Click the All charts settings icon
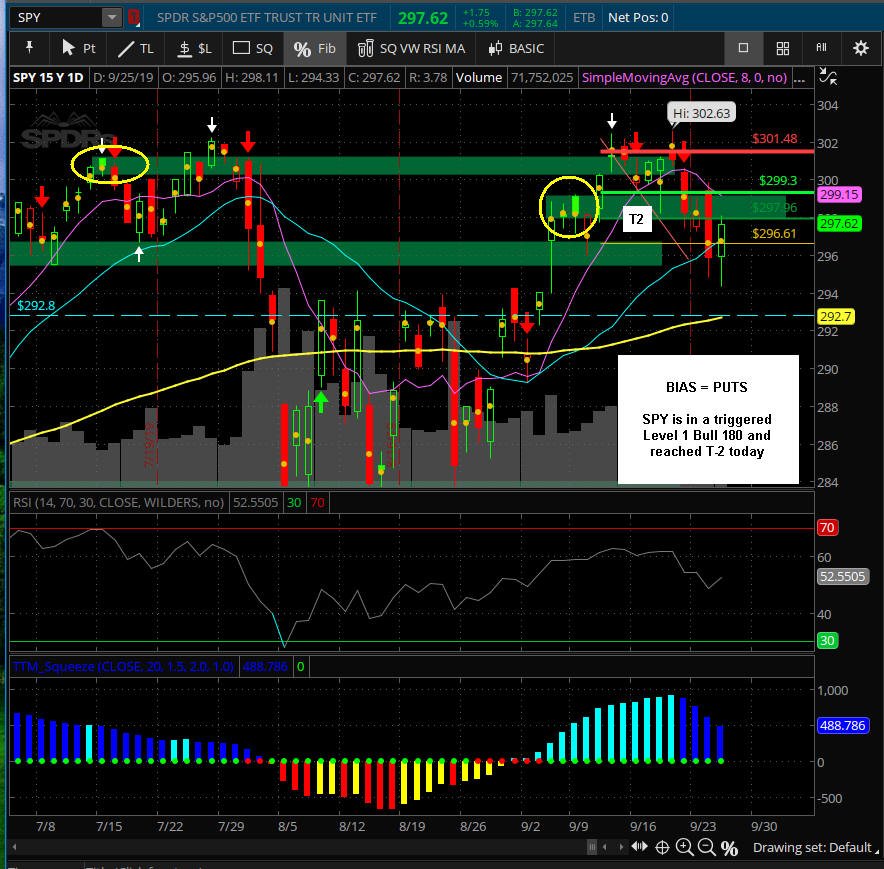This screenshot has height=869, width=884. [x=821, y=48]
